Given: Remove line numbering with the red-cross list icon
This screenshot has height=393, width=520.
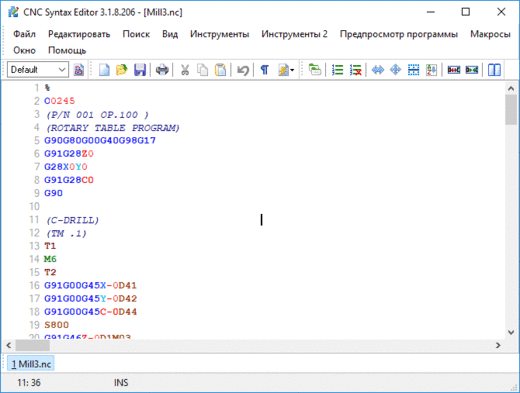Looking at the screenshot, I should point(356,70).
